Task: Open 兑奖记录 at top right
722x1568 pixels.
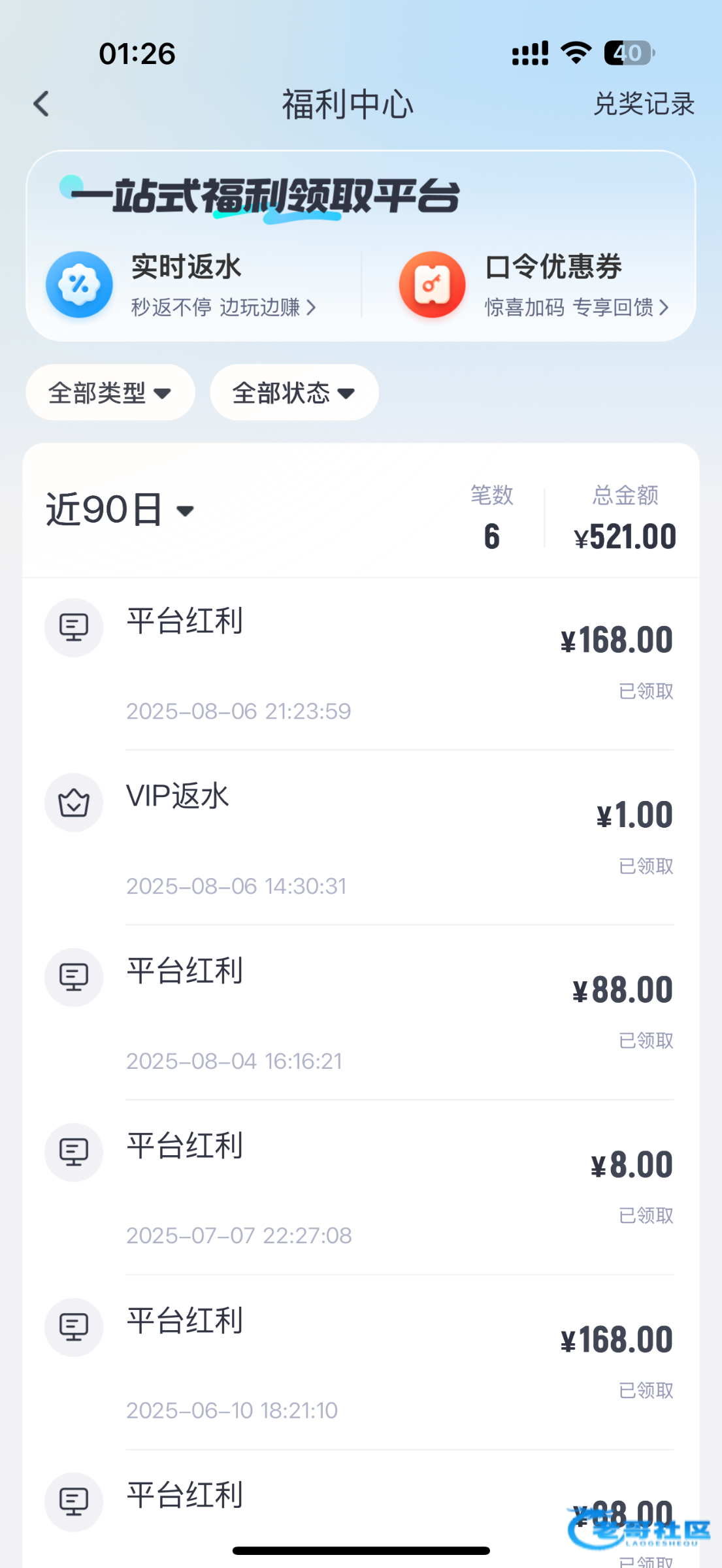Action: point(644,104)
